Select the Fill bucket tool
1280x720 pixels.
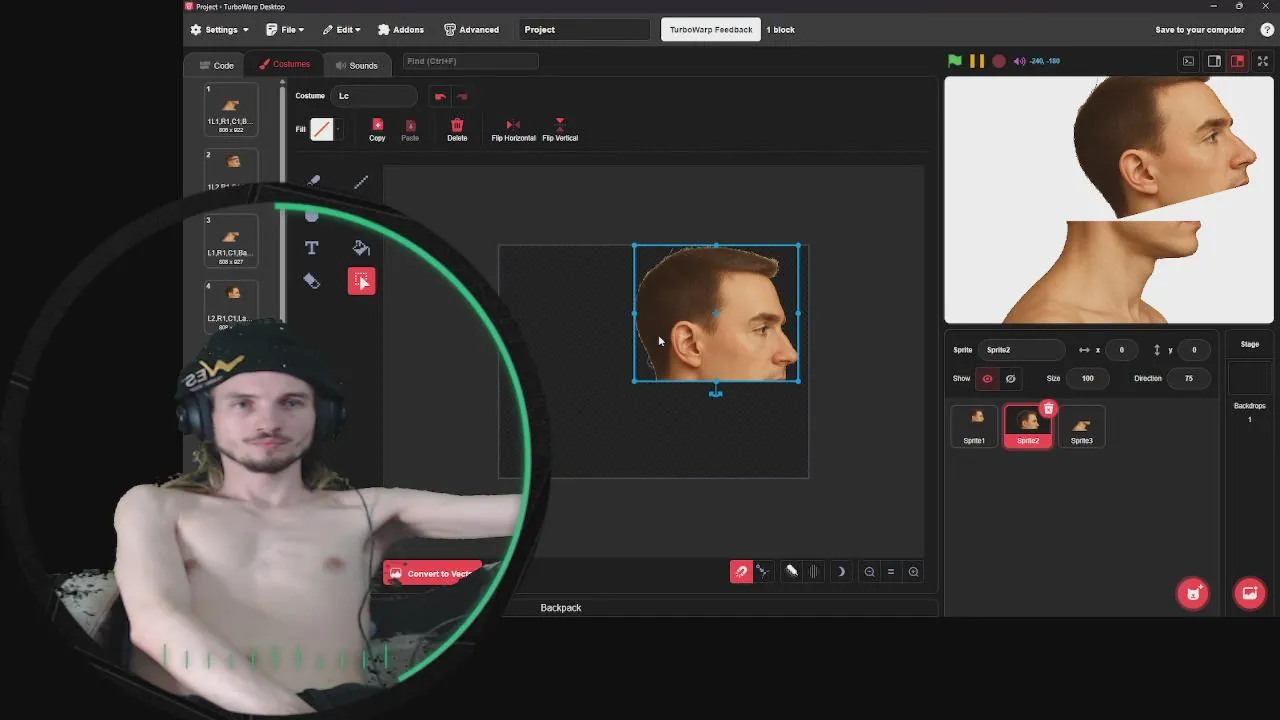[361, 248]
